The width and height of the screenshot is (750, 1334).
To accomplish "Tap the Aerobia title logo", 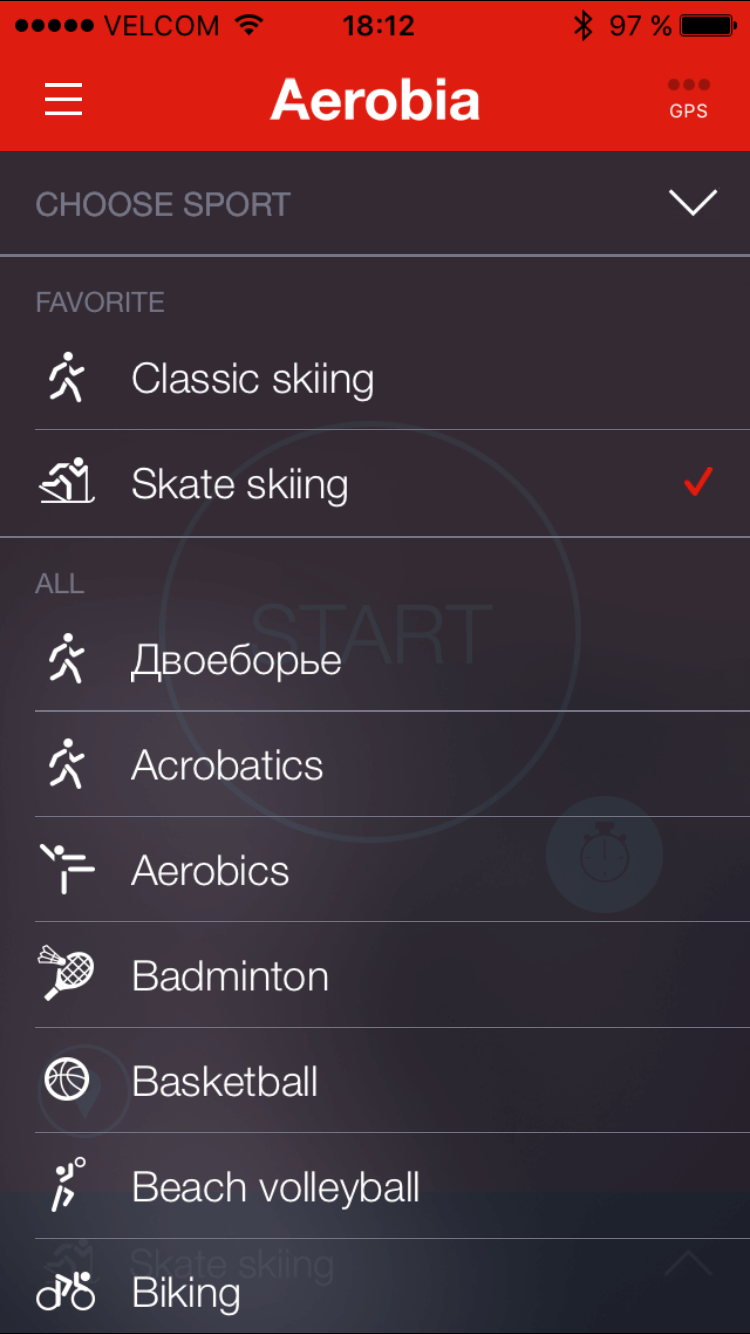I will pos(375,100).
